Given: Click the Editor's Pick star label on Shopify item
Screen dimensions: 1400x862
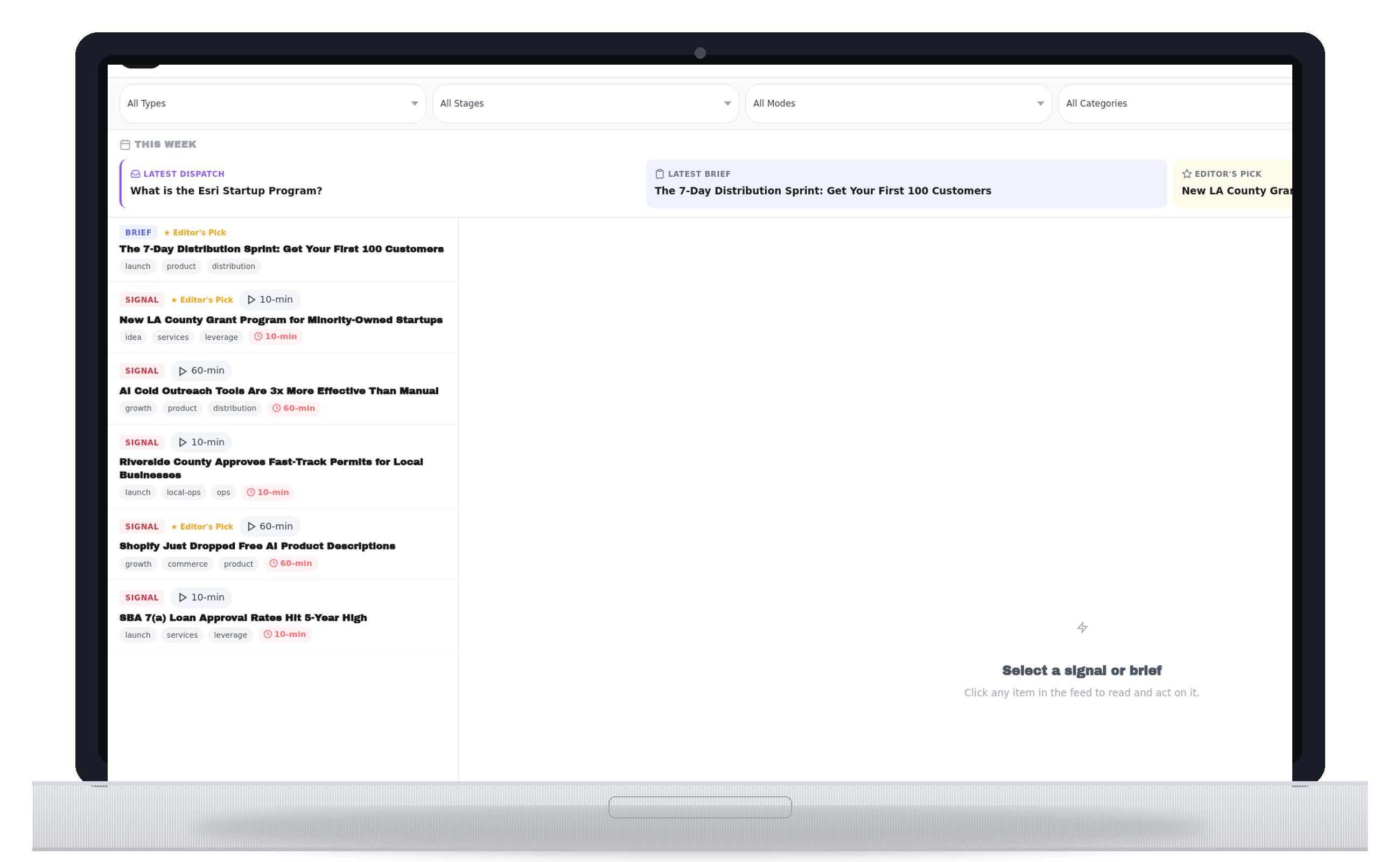Looking at the screenshot, I should coord(202,527).
